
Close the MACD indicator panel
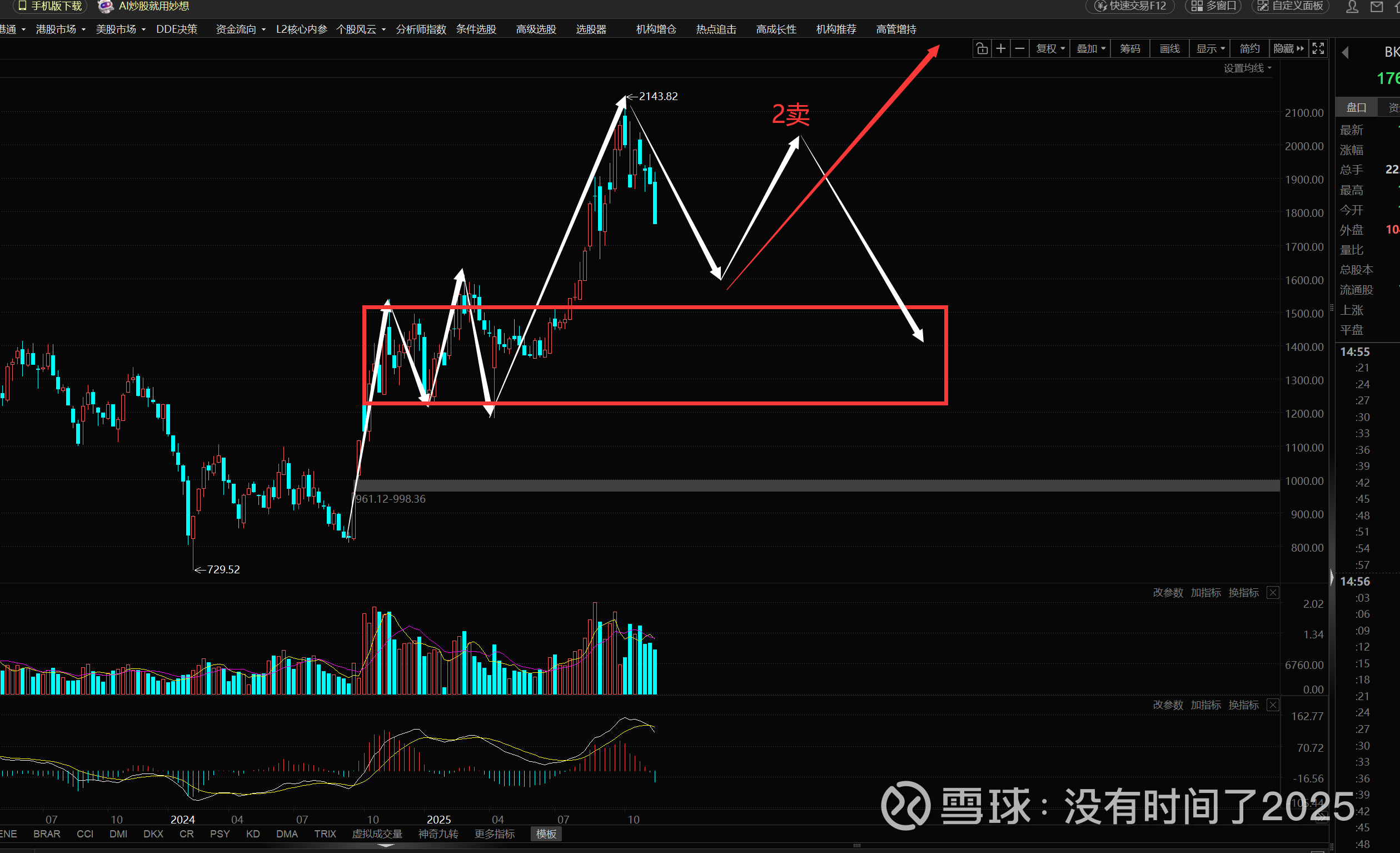click(x=1273, y=705)
